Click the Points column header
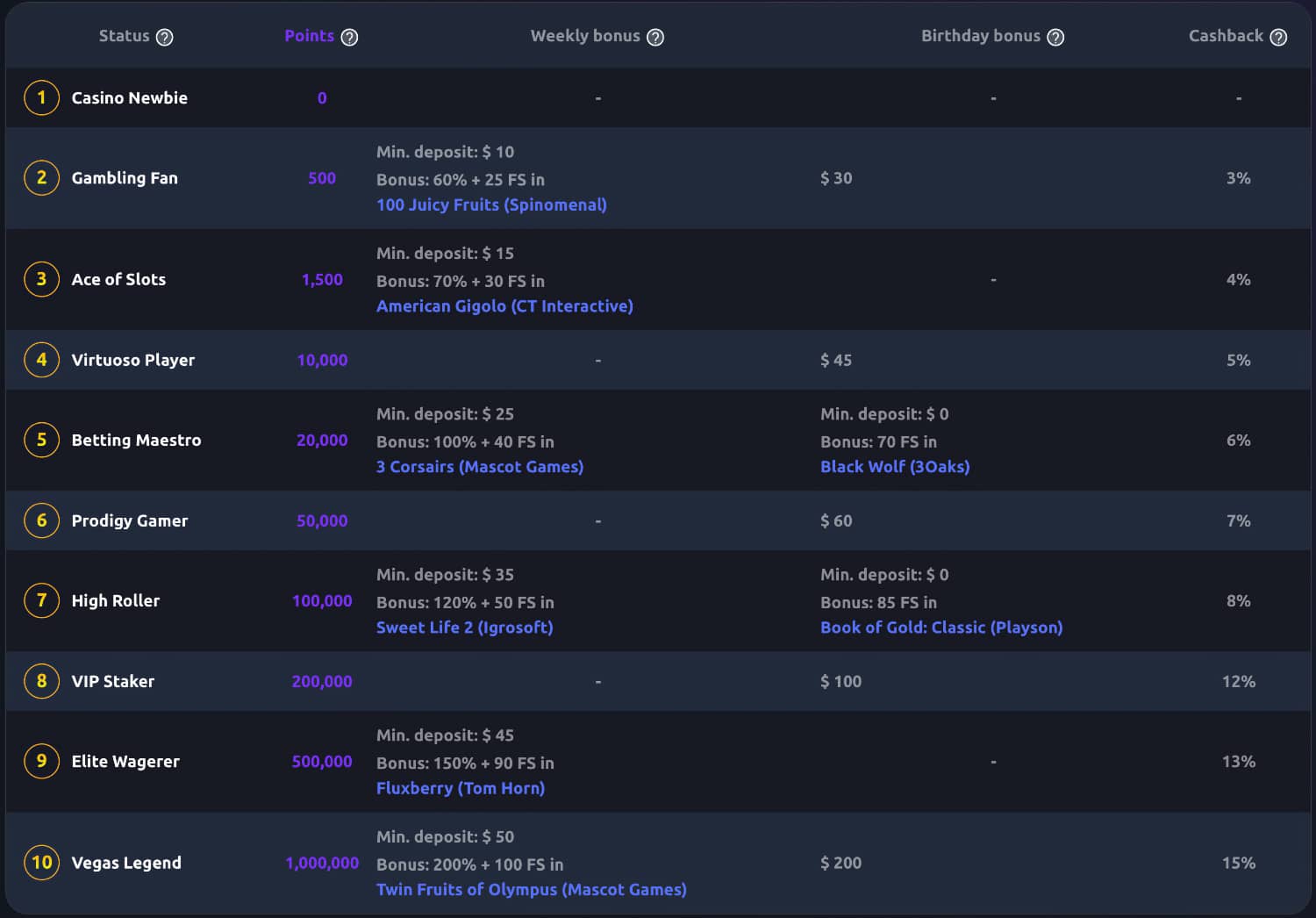The image size is (1316, 918). pos(309,36)
